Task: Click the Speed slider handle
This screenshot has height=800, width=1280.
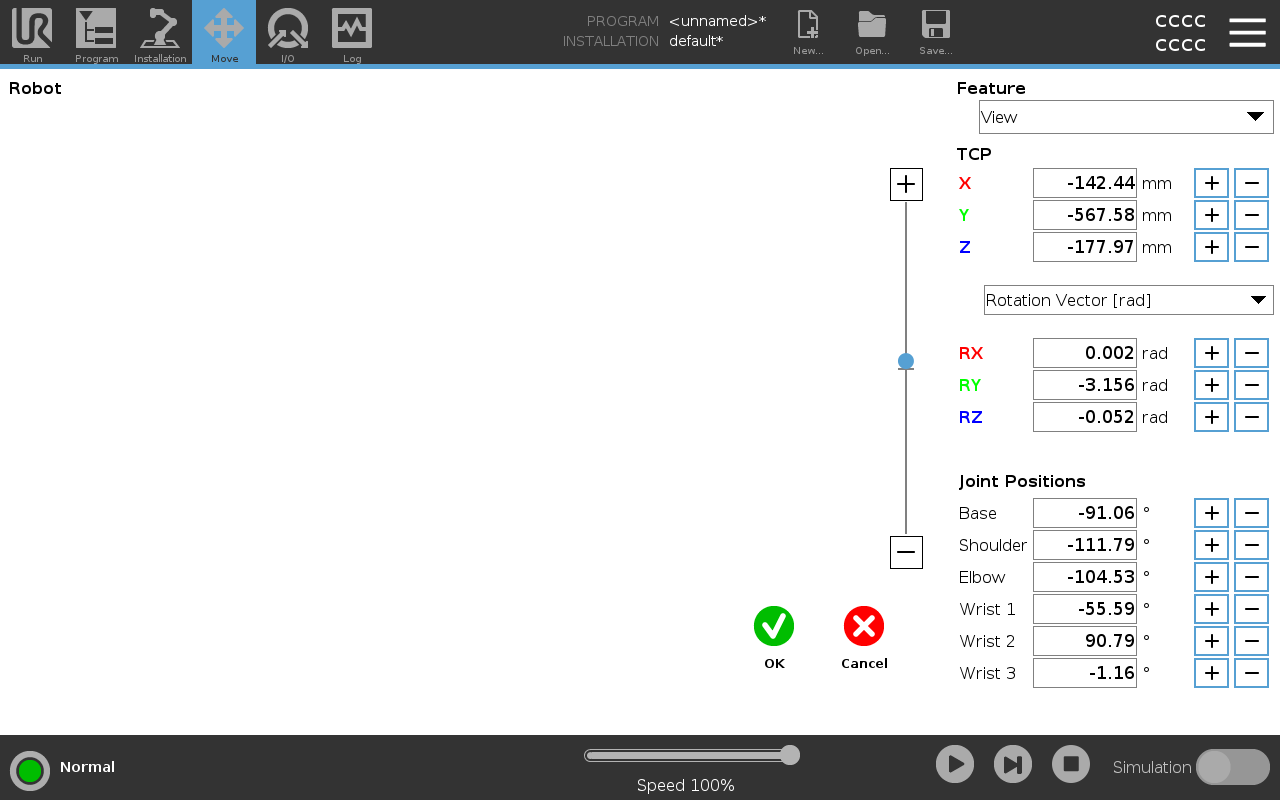Action: coord(790,755)
